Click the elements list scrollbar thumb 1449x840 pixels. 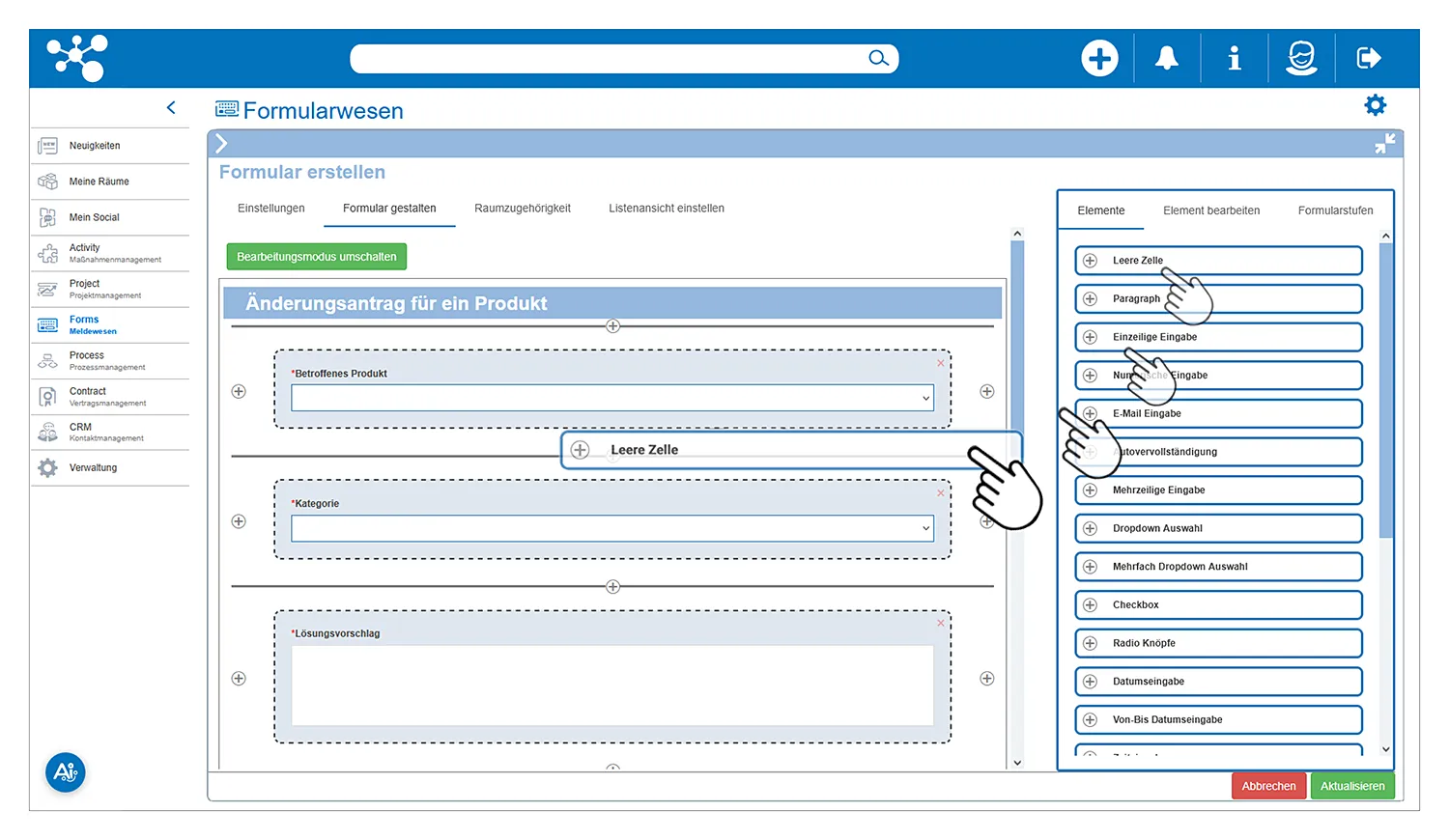1385,386
